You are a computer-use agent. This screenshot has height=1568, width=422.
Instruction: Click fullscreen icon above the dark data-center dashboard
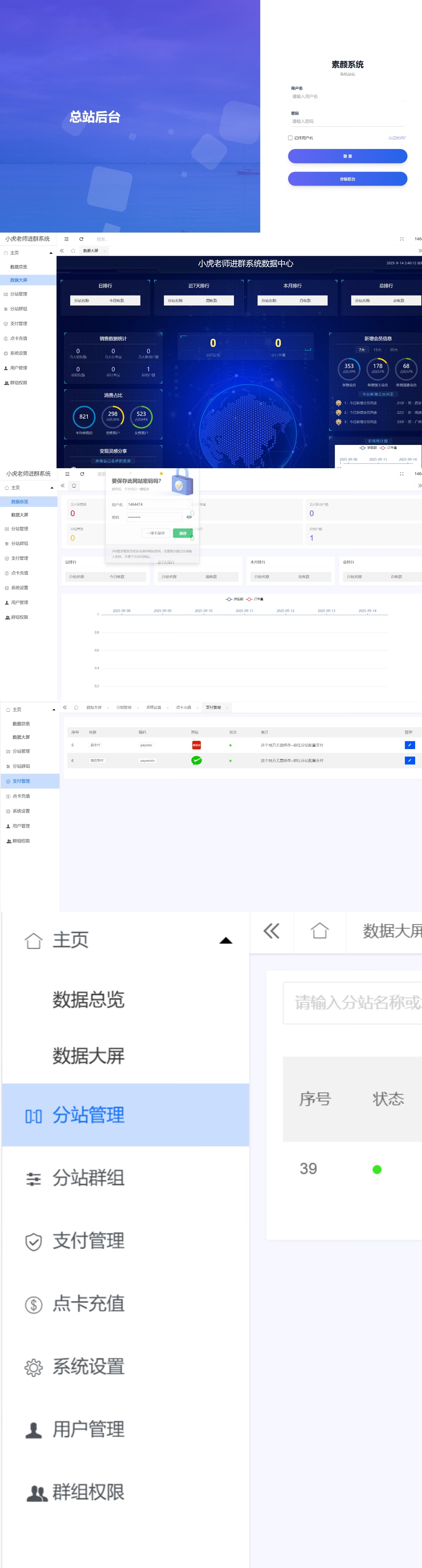[401, 239]
